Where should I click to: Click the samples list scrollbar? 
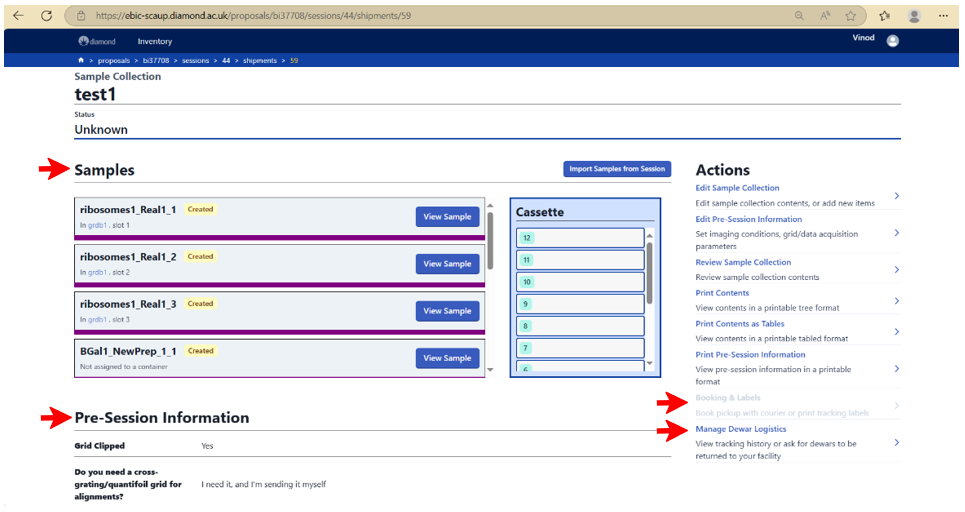[x=491, y=240]
